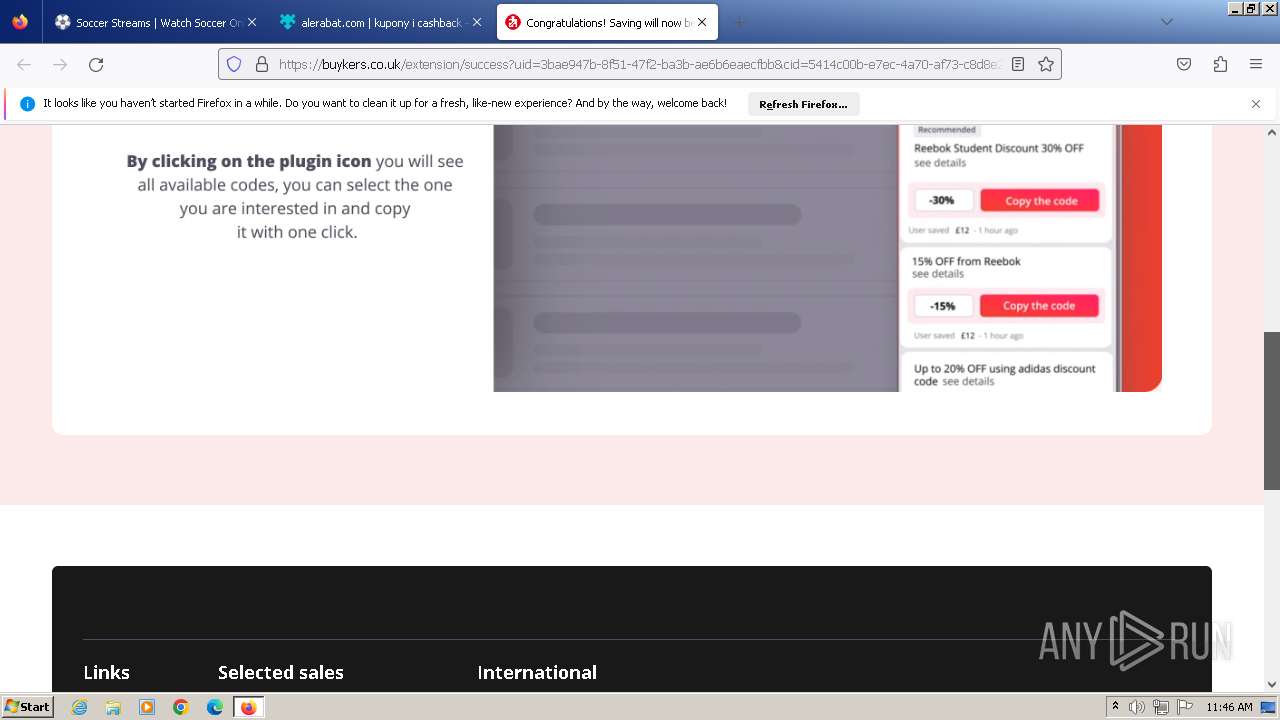
Task: Click the Refresh Firefox button
Action: (x=803, y=104)
